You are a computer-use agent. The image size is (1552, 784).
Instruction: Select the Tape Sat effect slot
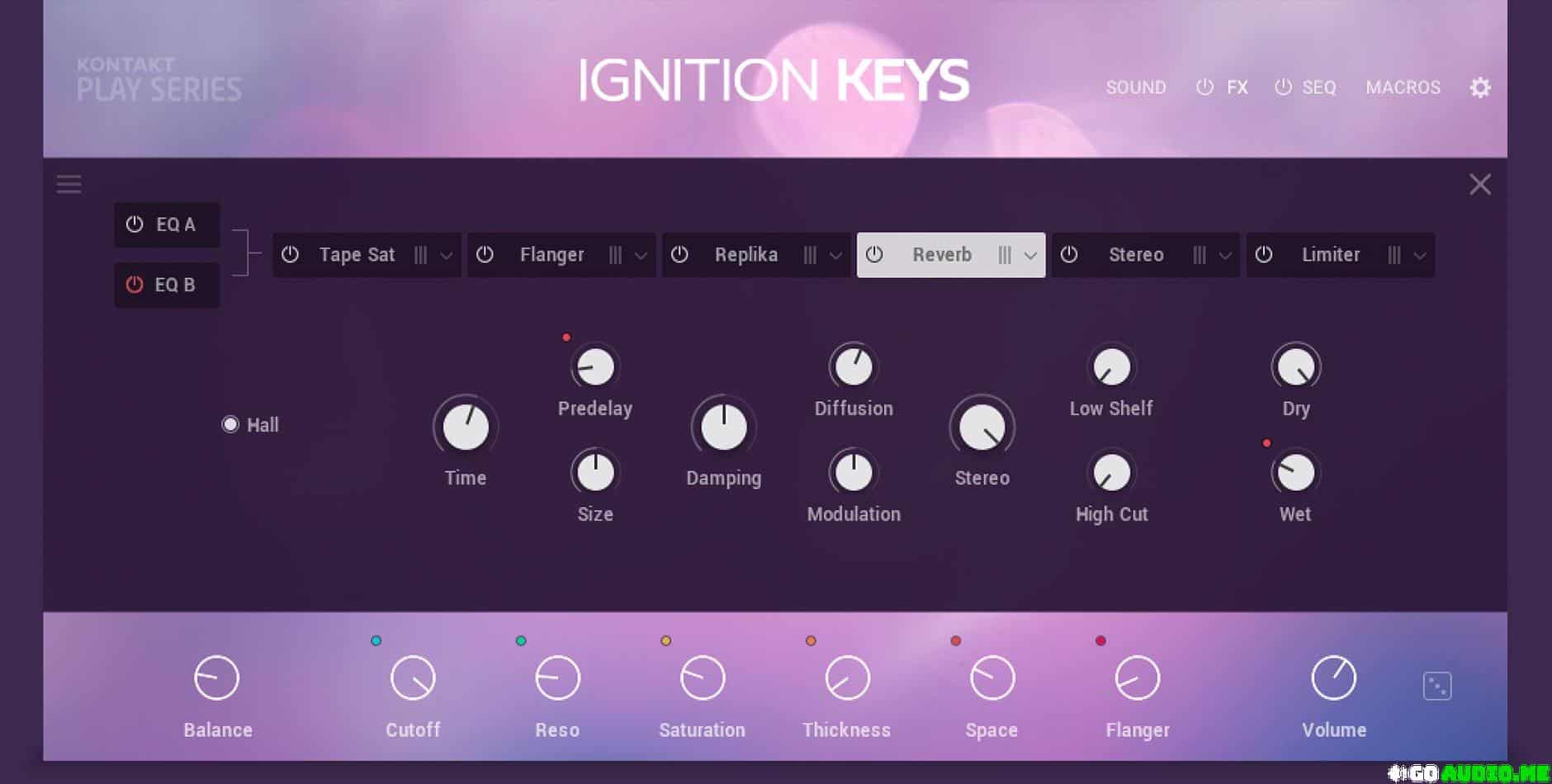[367, 255]
